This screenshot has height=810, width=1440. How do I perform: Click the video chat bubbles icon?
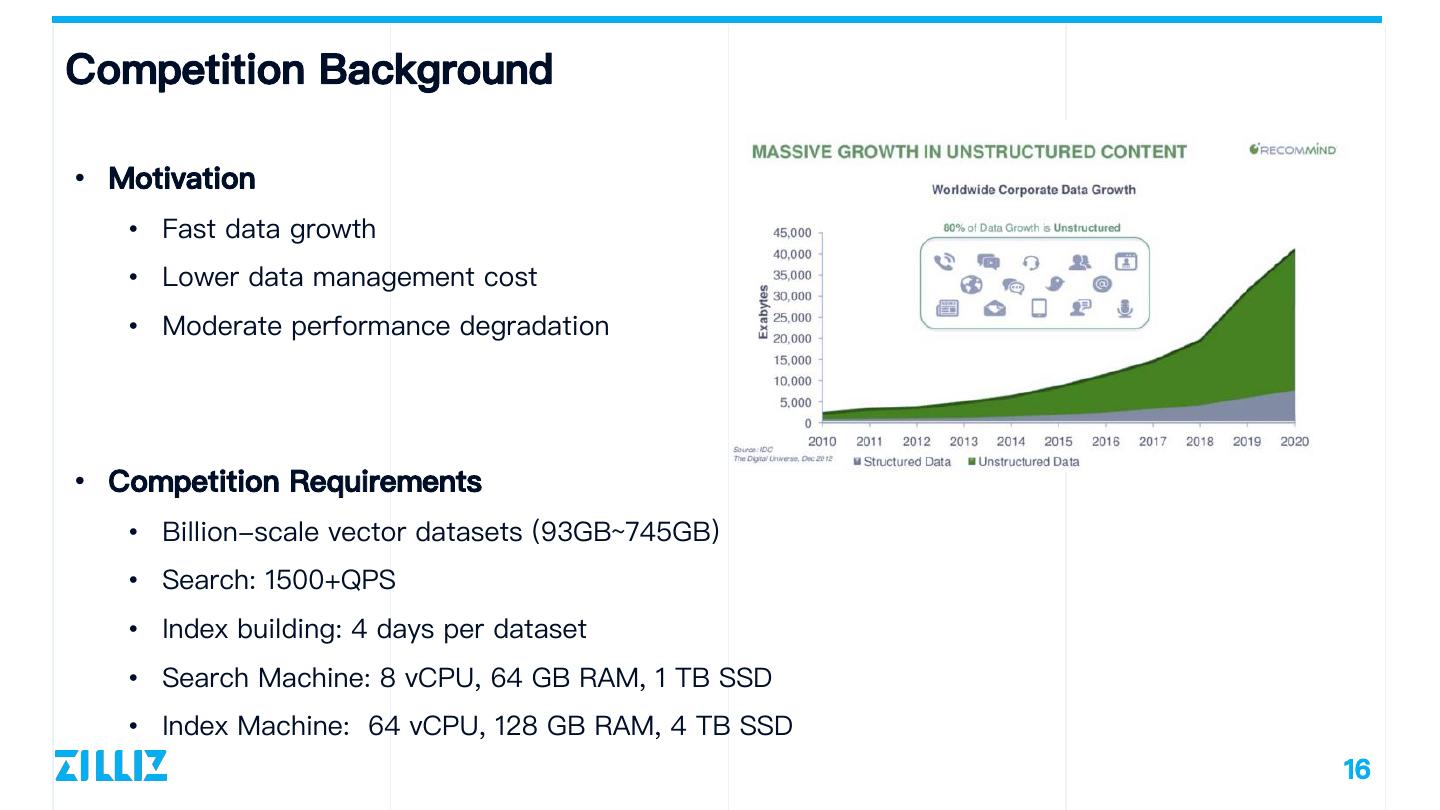988,262
